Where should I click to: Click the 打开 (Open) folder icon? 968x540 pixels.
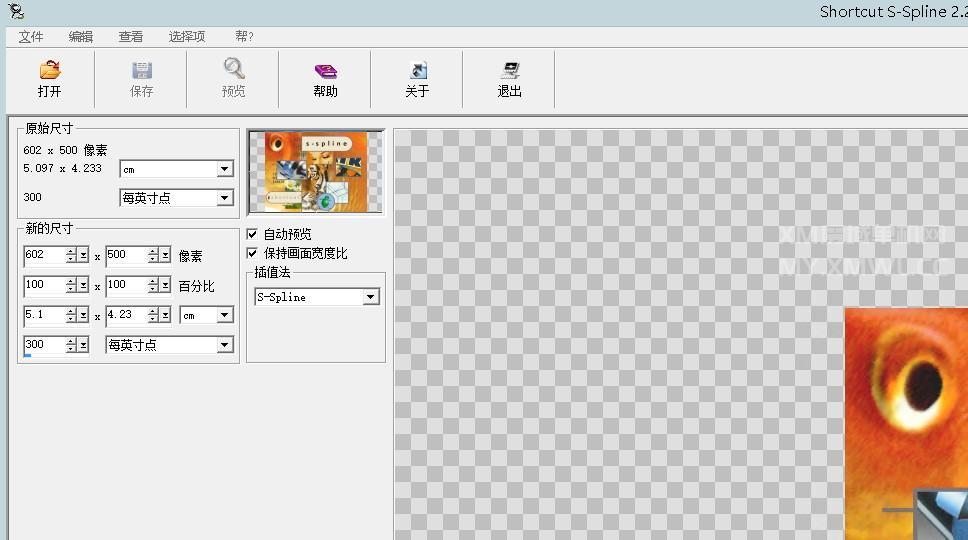[x=49, y=71]
